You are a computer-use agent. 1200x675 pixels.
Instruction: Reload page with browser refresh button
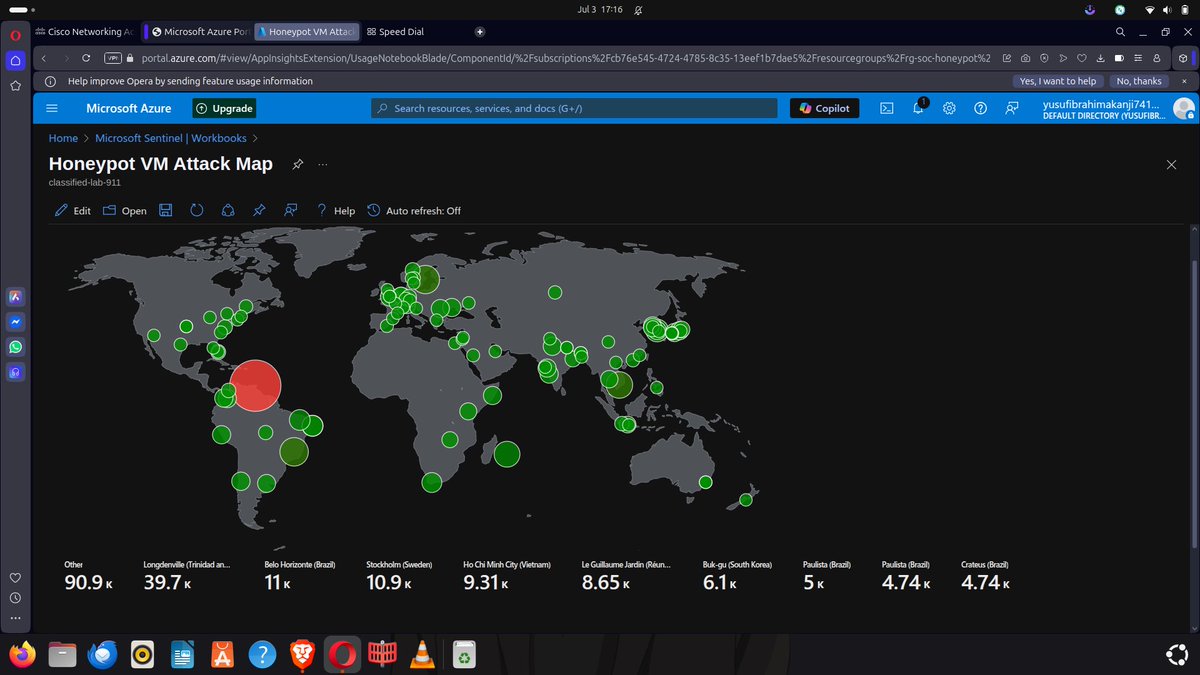click(86, 58)
